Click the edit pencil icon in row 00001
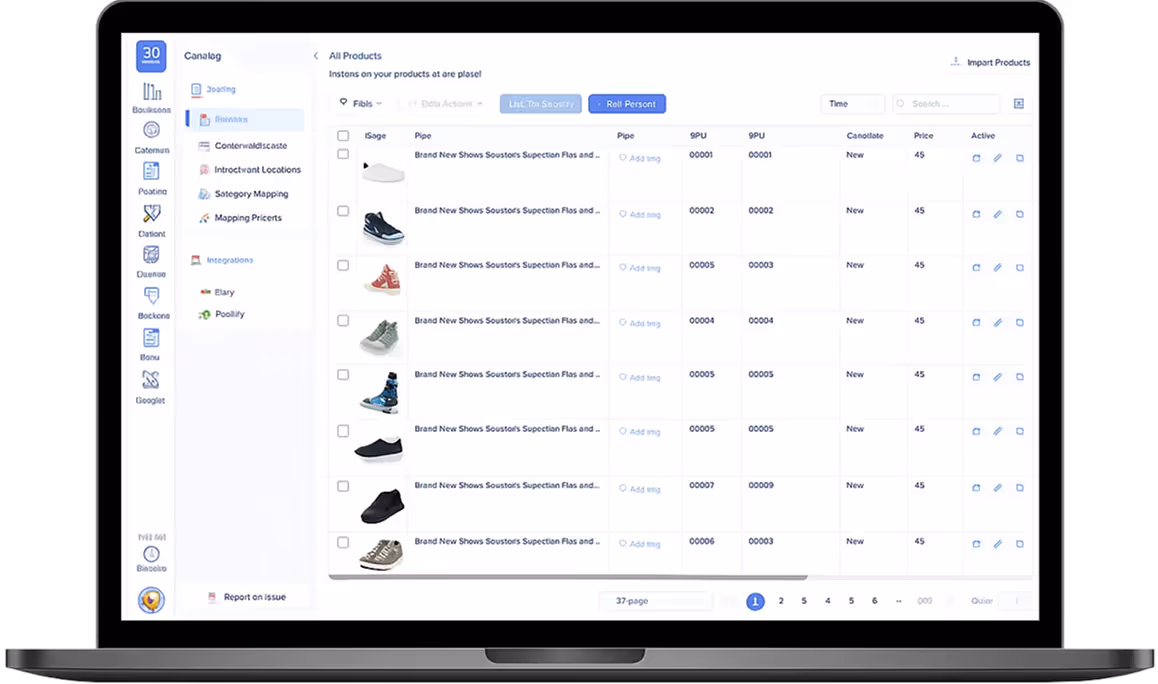The width and height of the screenshot is (1158, 684). click(x=998, y=158)
